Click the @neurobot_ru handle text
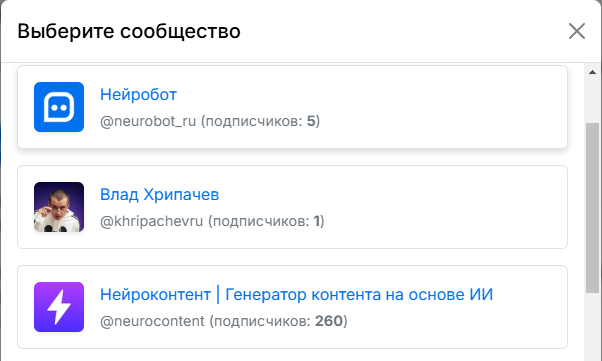602x361 pixels. [148, 121]
